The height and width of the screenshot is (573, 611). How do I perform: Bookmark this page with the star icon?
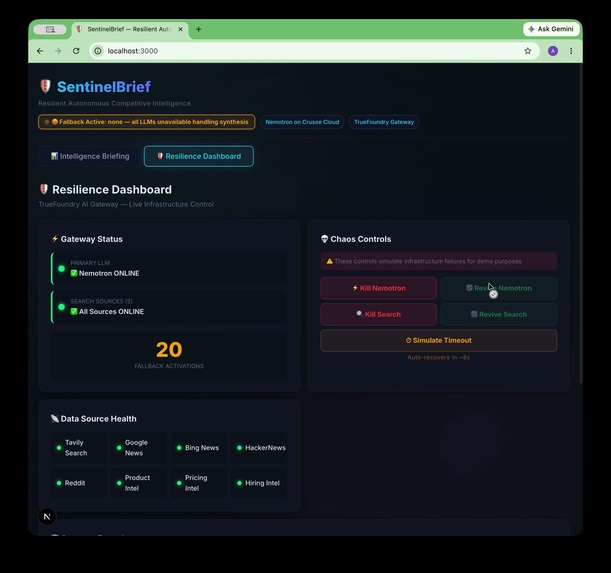pos(528,51)
